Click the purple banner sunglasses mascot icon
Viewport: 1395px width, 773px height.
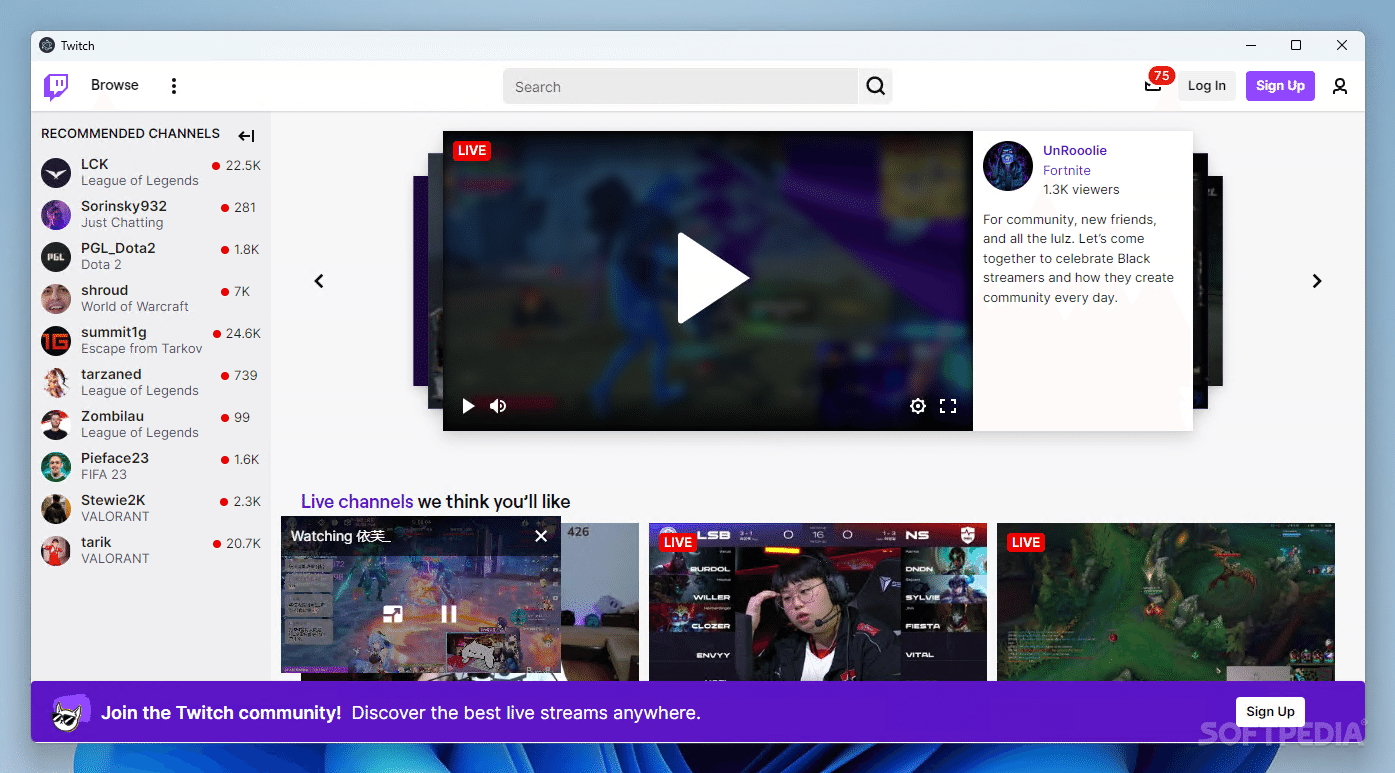click(71, 712)
